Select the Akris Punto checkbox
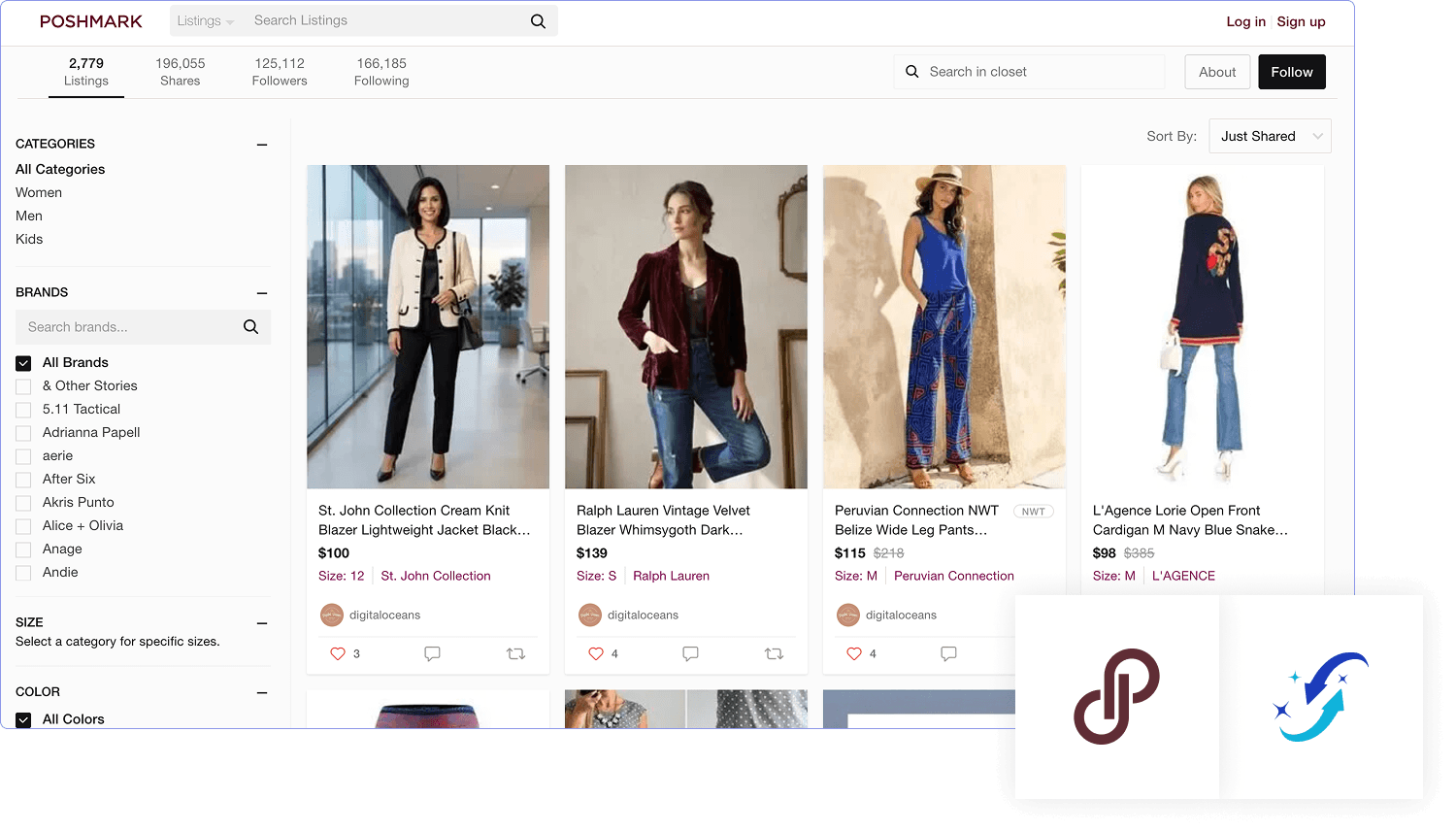 tap(23, 503)
